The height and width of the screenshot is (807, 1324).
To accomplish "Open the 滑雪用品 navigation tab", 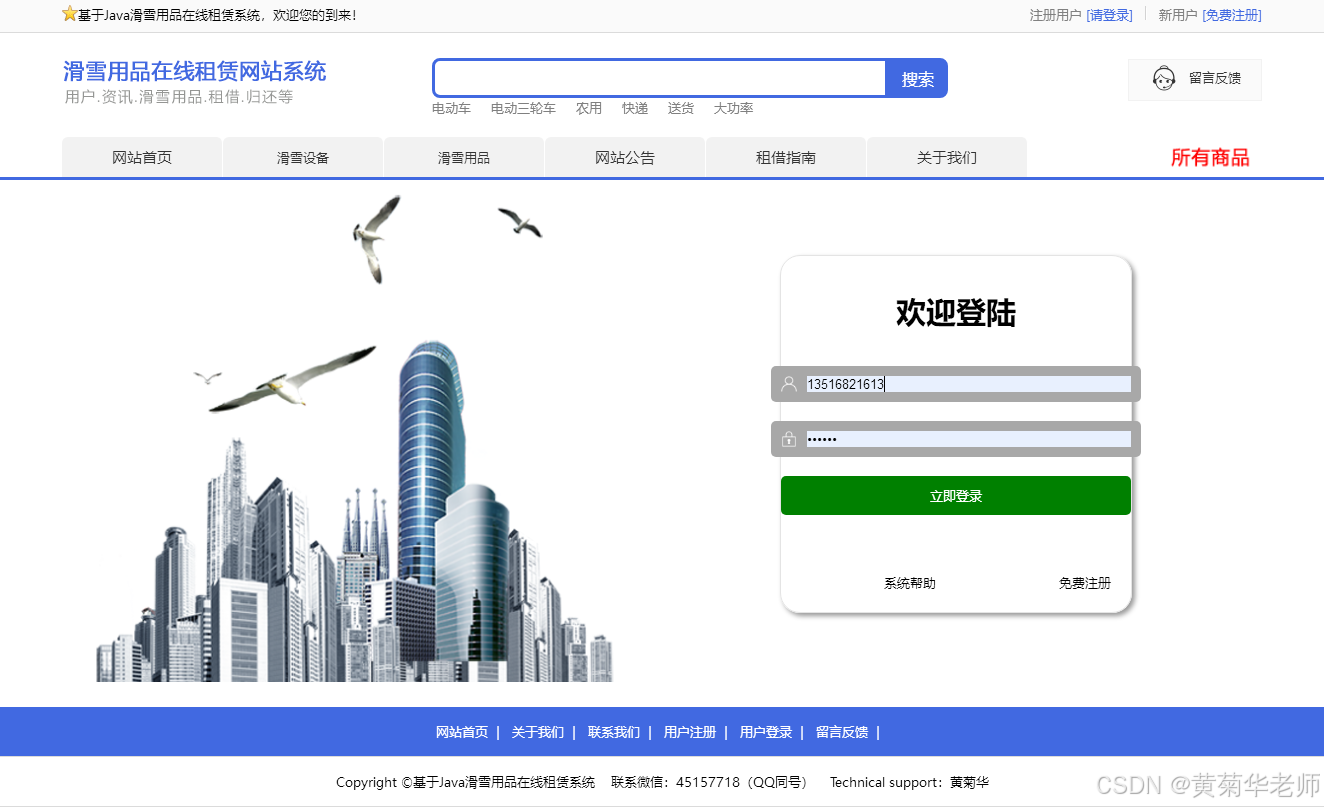I will tap(464, 157).
